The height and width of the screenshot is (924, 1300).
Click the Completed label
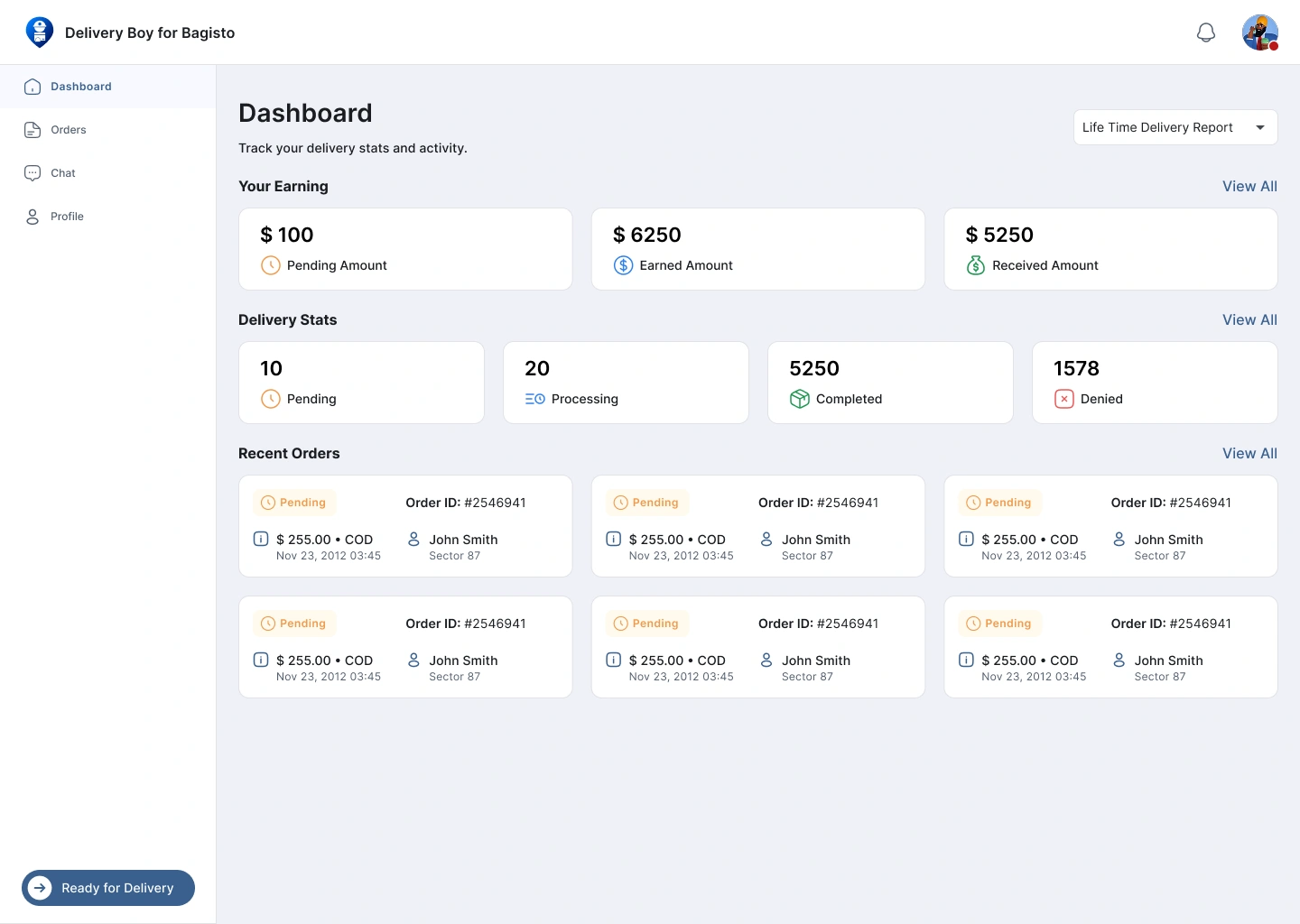(849, 399)
